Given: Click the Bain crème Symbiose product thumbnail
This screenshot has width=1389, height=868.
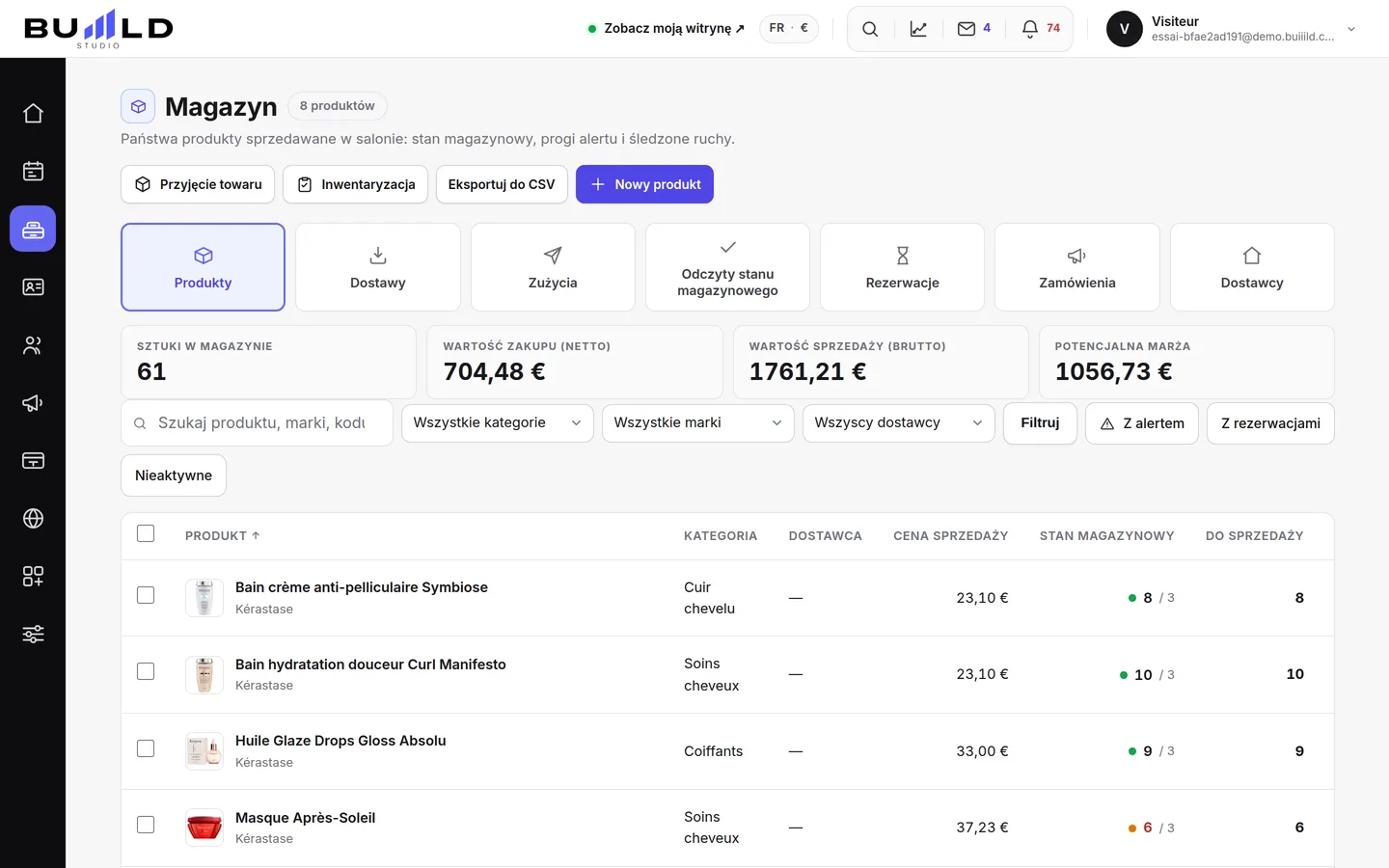Looking at the screenshot, I should 204,598.
